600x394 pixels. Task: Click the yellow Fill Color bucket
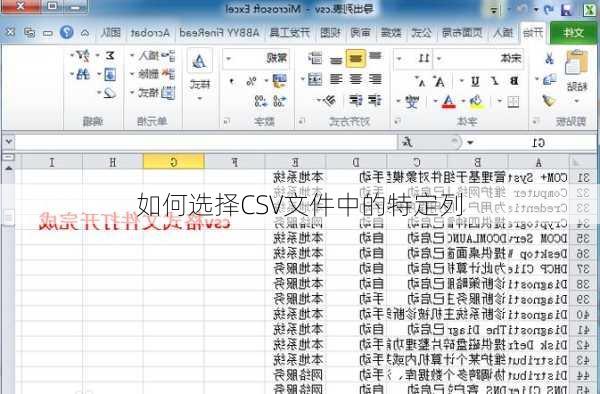pos(476,101)
